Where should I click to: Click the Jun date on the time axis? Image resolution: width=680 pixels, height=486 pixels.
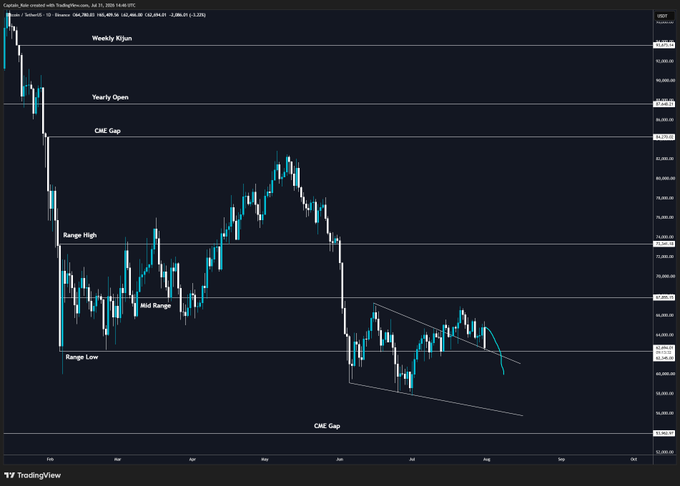[x=340, y=459]
